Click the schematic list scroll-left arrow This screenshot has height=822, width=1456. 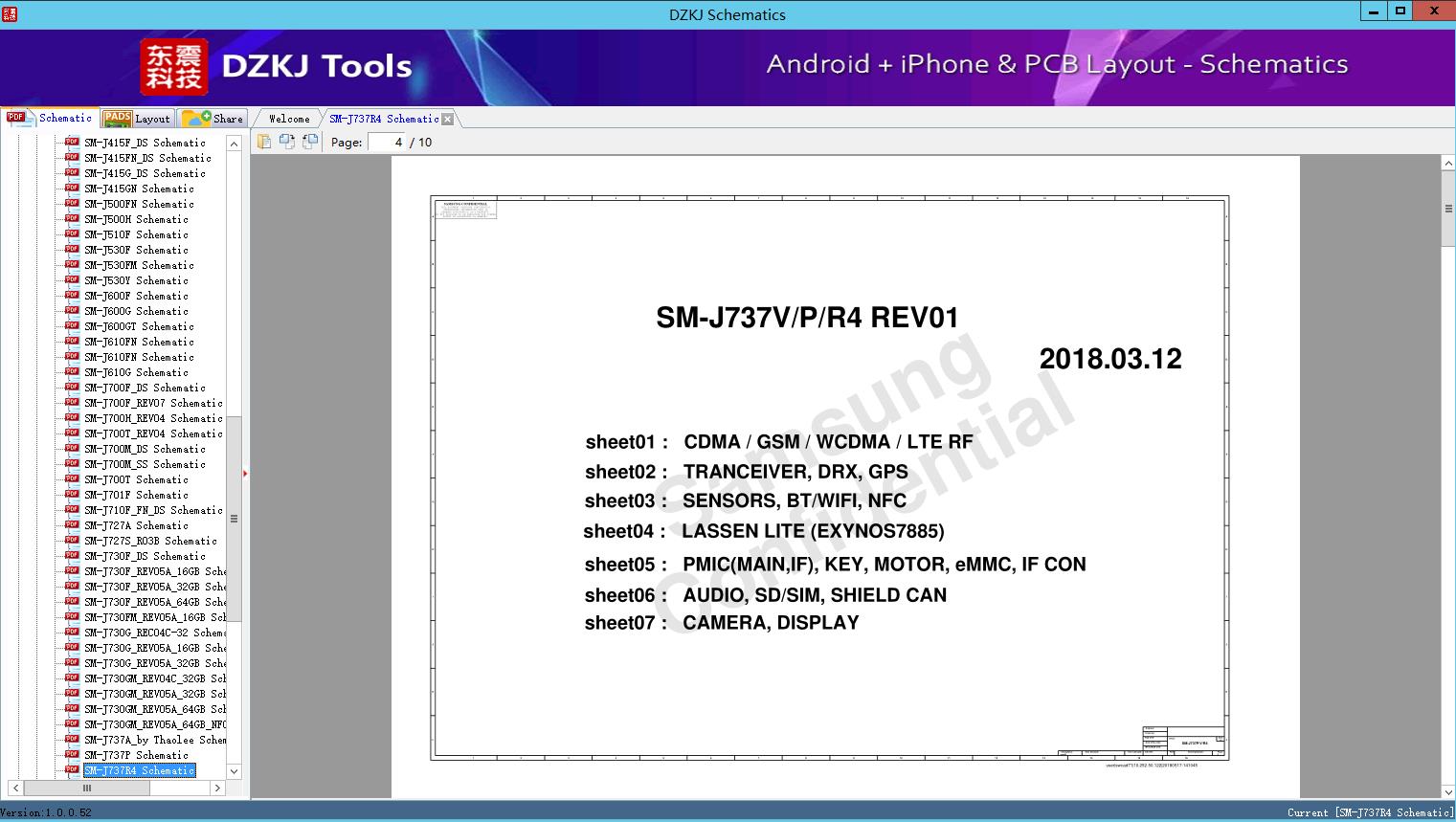(x=15, y=788)
